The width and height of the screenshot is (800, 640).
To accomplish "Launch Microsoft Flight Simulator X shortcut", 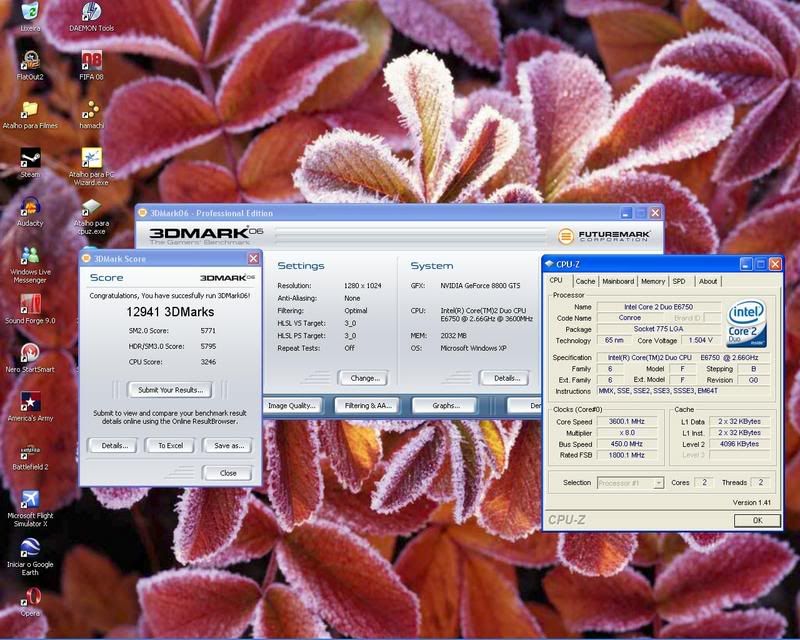I will [30, 508].
